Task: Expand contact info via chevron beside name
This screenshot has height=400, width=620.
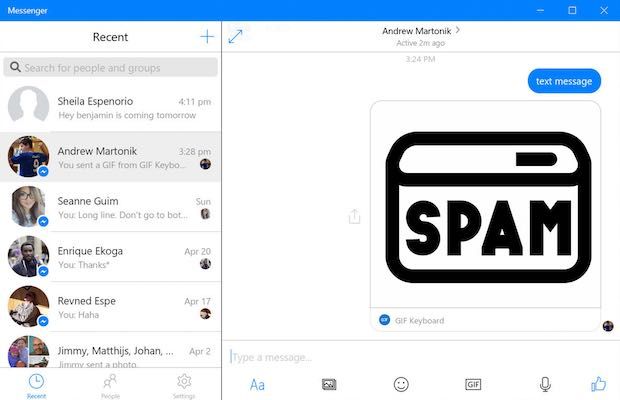Action: [457, 30]
